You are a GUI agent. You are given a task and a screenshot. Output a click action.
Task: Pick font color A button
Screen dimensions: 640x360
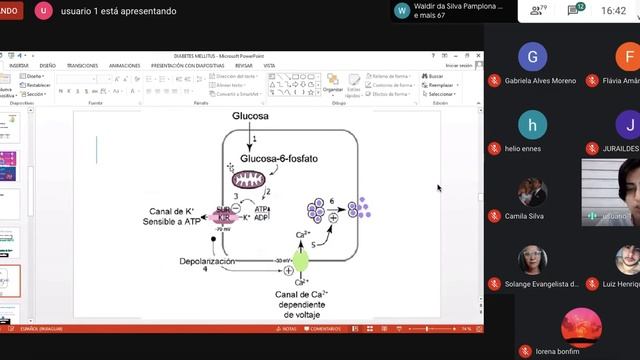(132, 91)
